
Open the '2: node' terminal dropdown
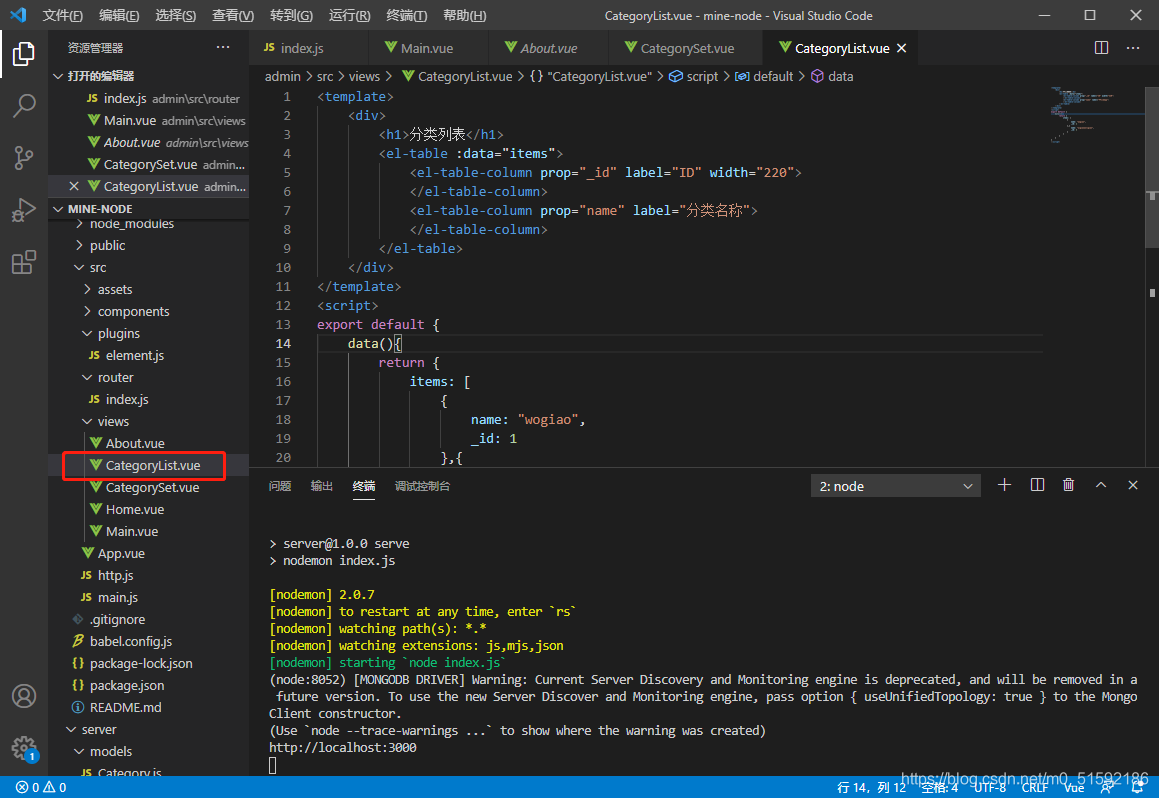click(x=895, y=486)
